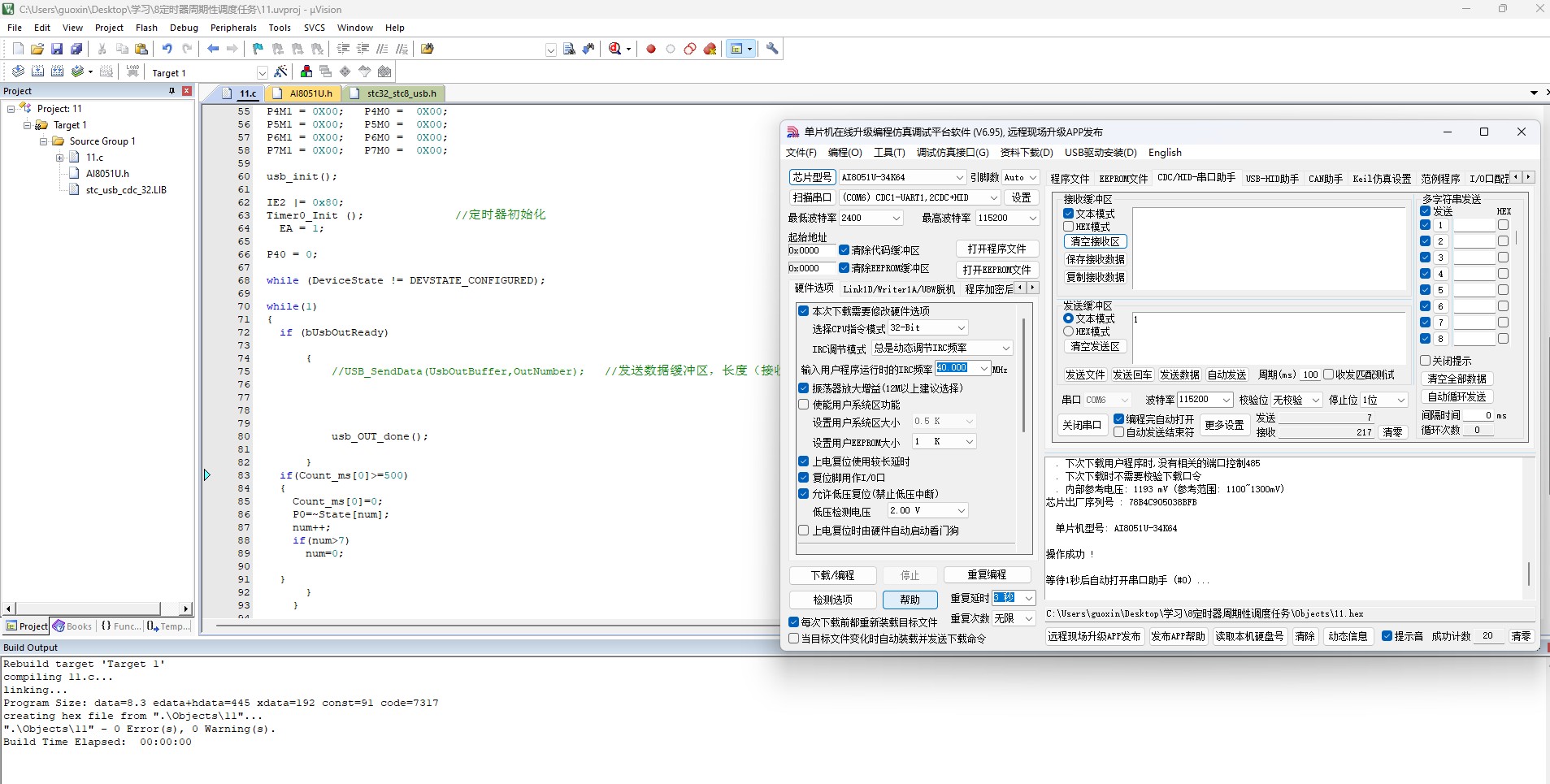Screen dimensions: 1550x784
Task: Switch to the stc32_stc8_usb.h editor tab
Action: coord(395,93)
